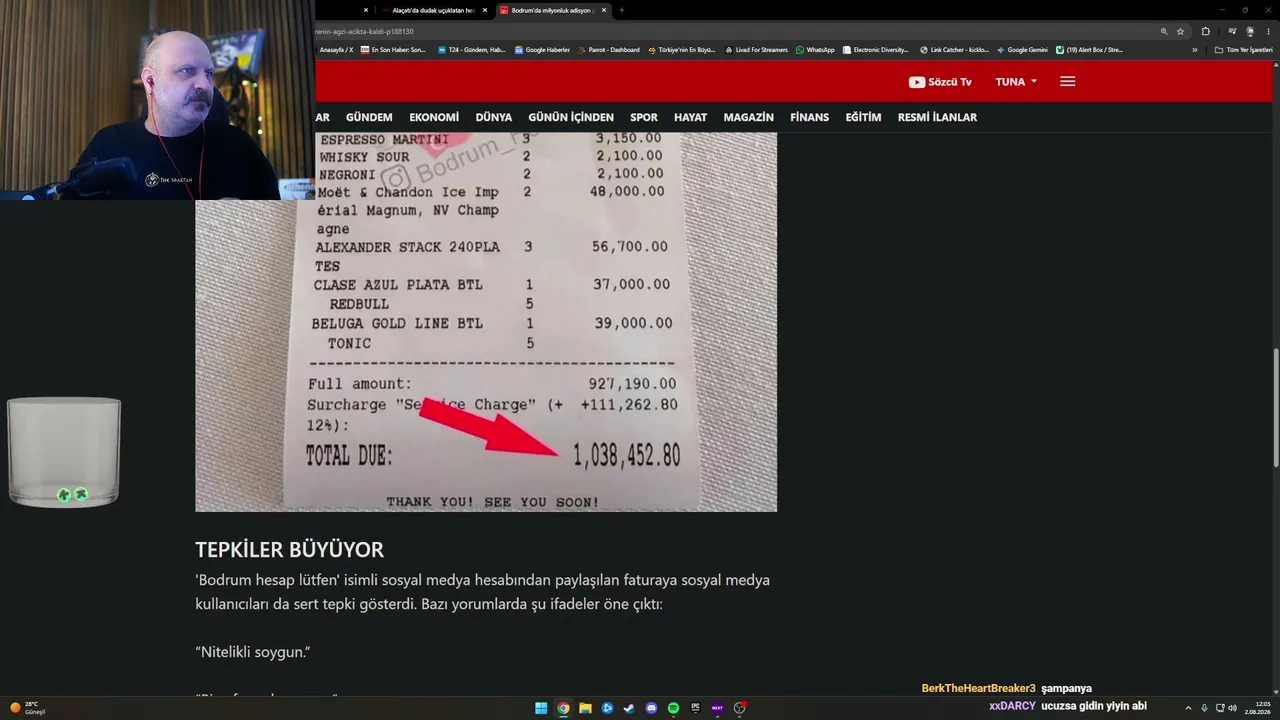The height and width of the screenshot is (720, 1280).
Task: Open Epic Games Launcher from the taskbar
Action: point(695,708)
